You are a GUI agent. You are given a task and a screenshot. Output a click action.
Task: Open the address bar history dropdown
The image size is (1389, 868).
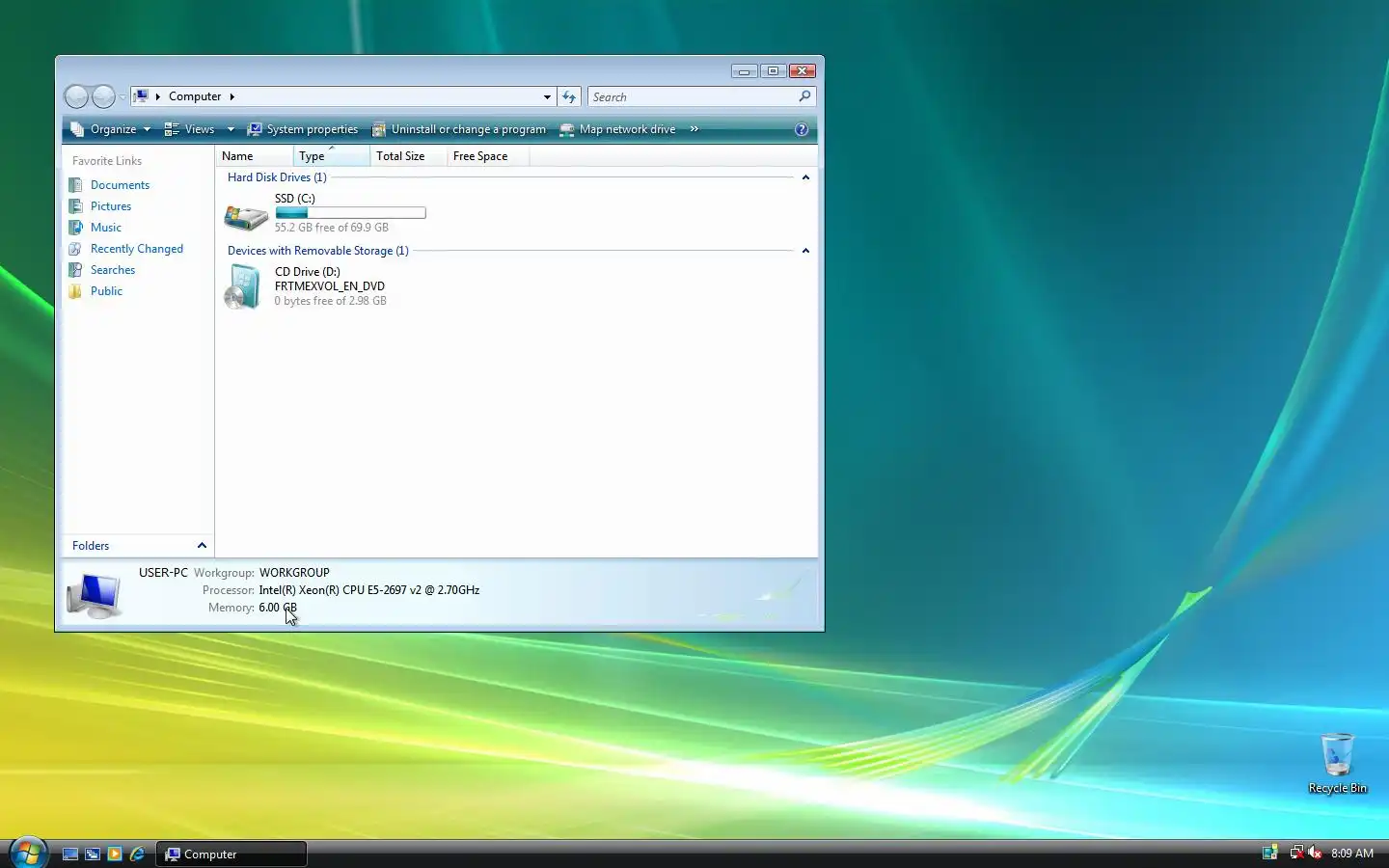coord(547,96)
